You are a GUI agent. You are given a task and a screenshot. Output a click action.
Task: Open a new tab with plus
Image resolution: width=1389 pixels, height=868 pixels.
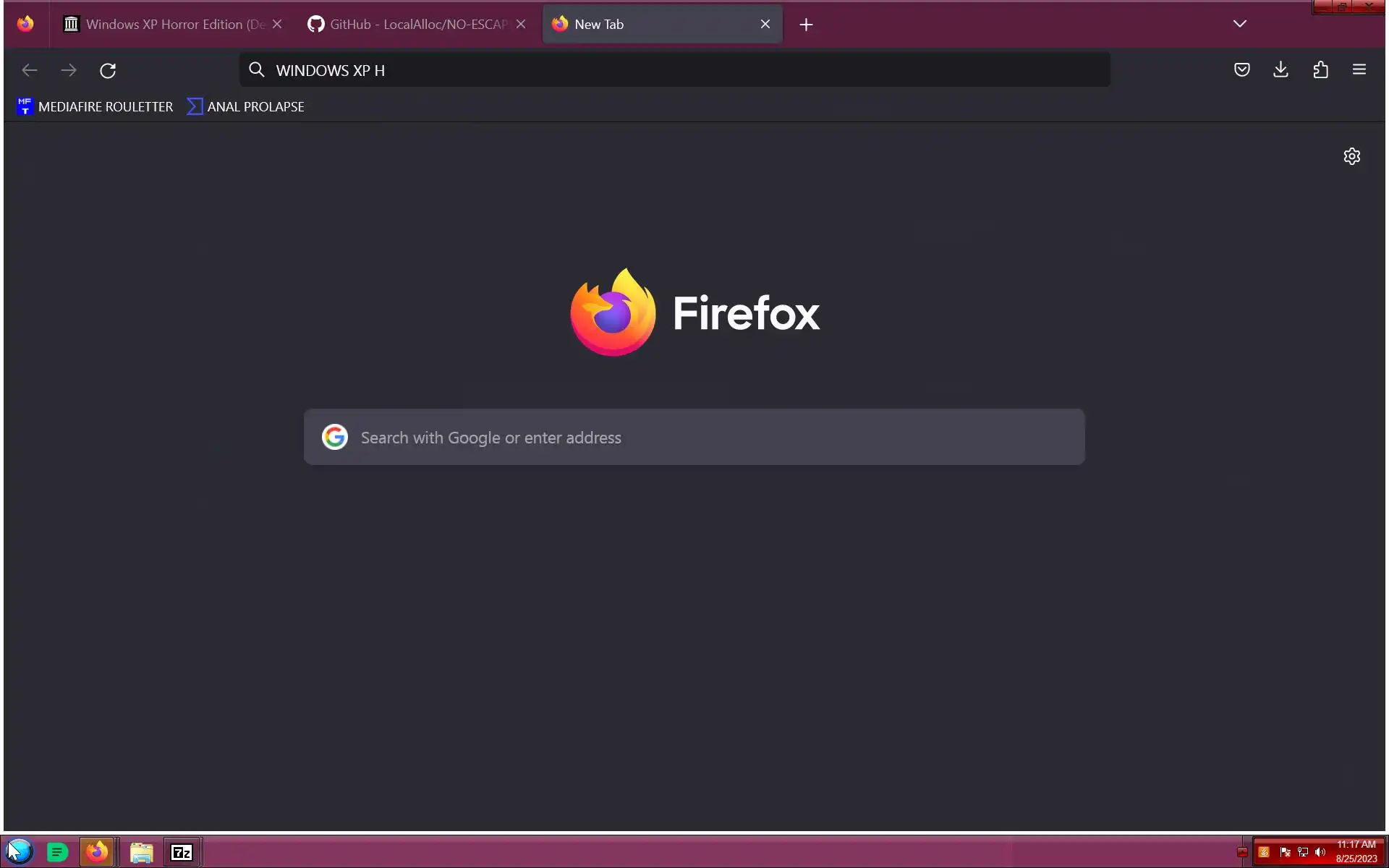[x=806, y=25]
